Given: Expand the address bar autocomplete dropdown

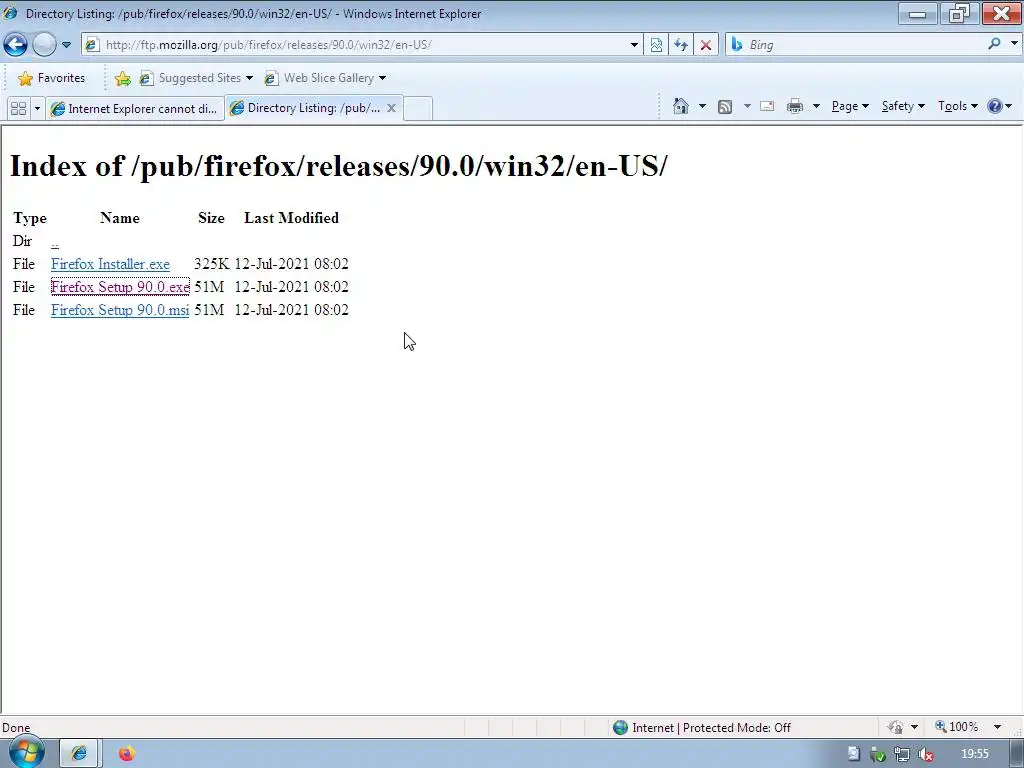Looking at the screenshot, I should point(633,45).
